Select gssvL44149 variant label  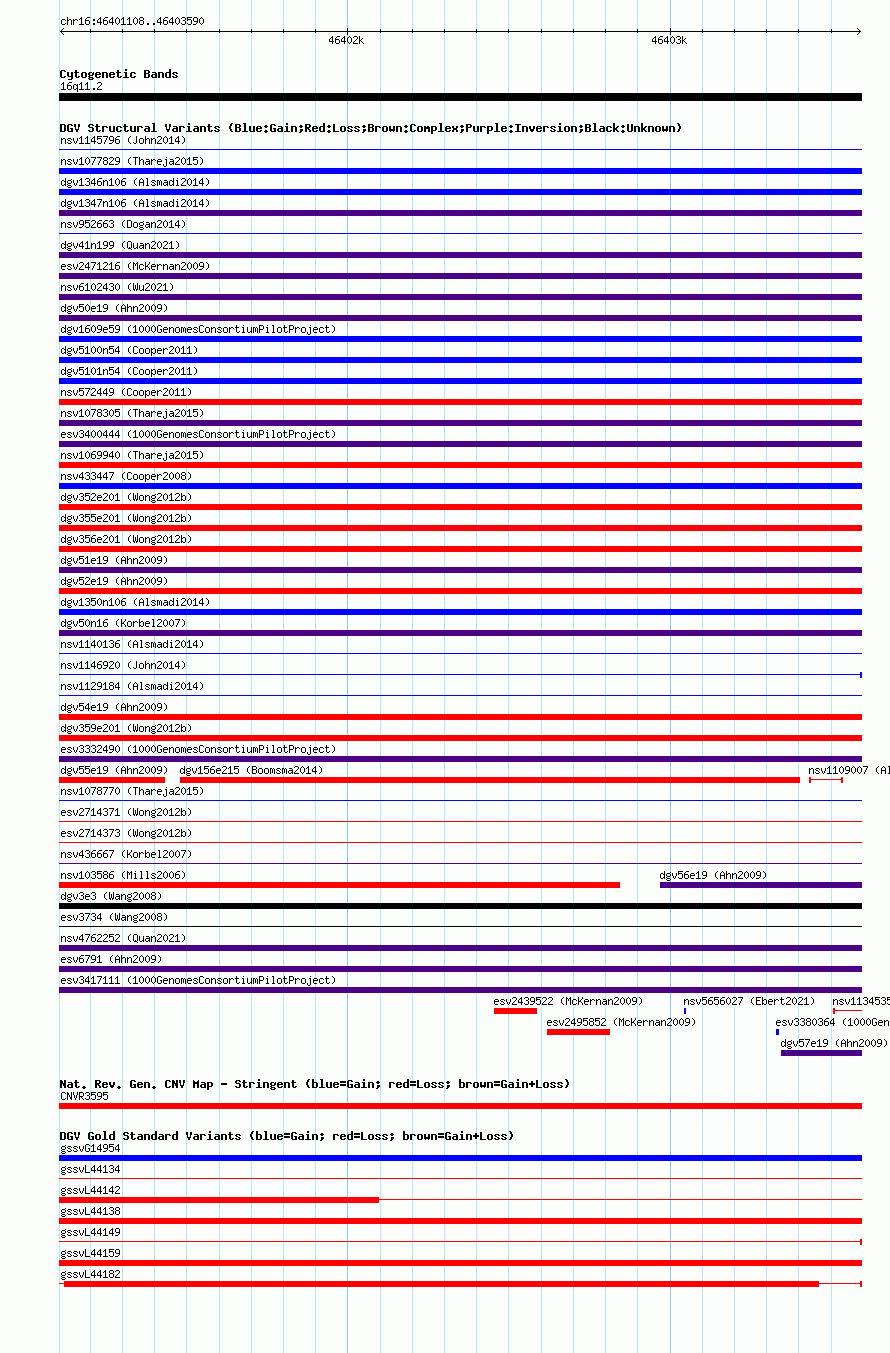[90, 1232]
